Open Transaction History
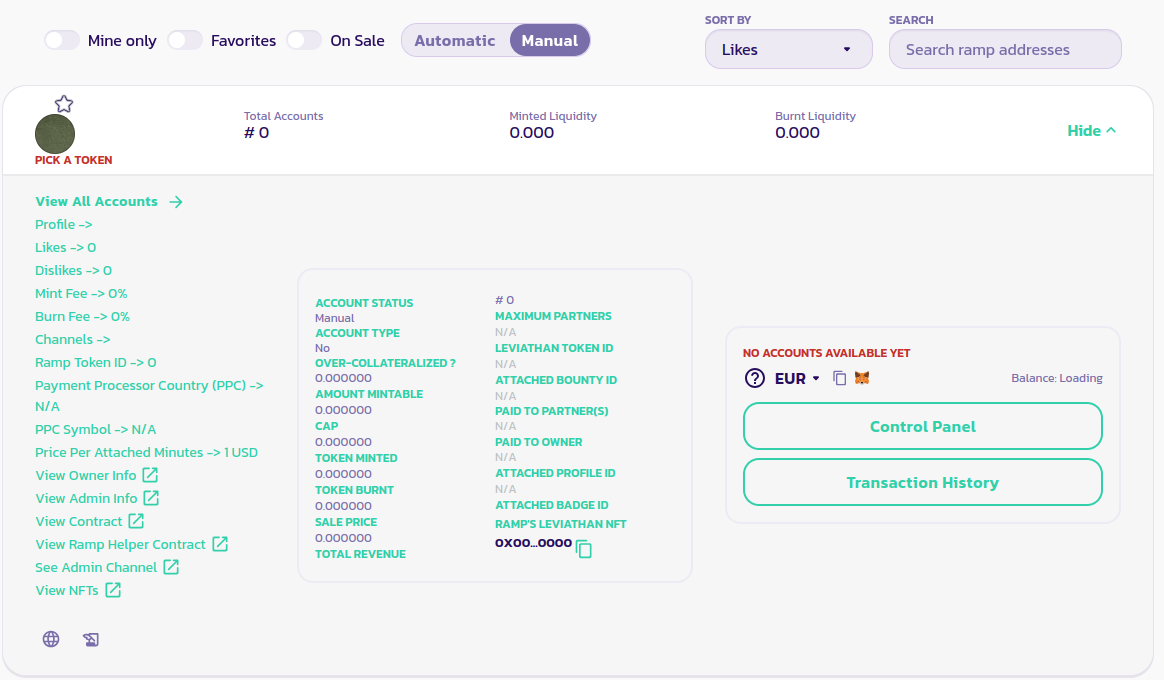Screen dimensions: 1164x680 pos(922,483)
